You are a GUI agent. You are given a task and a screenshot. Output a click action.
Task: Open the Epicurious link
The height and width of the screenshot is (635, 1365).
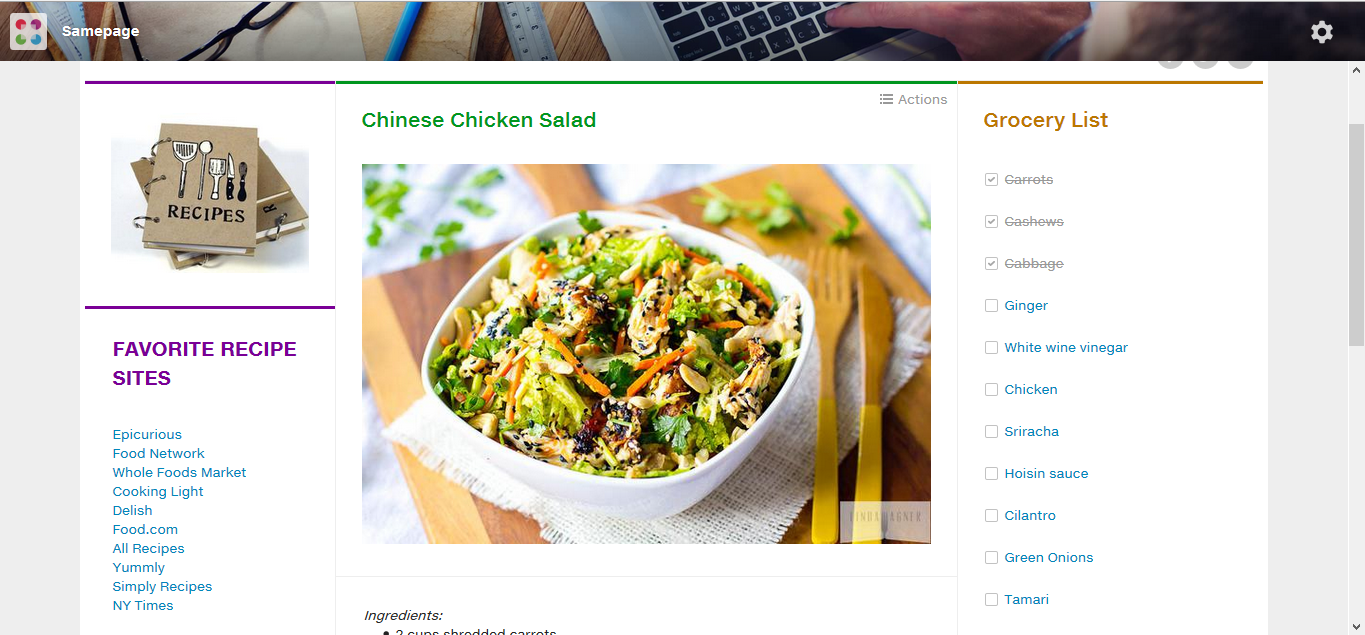[x=147, y=435]
